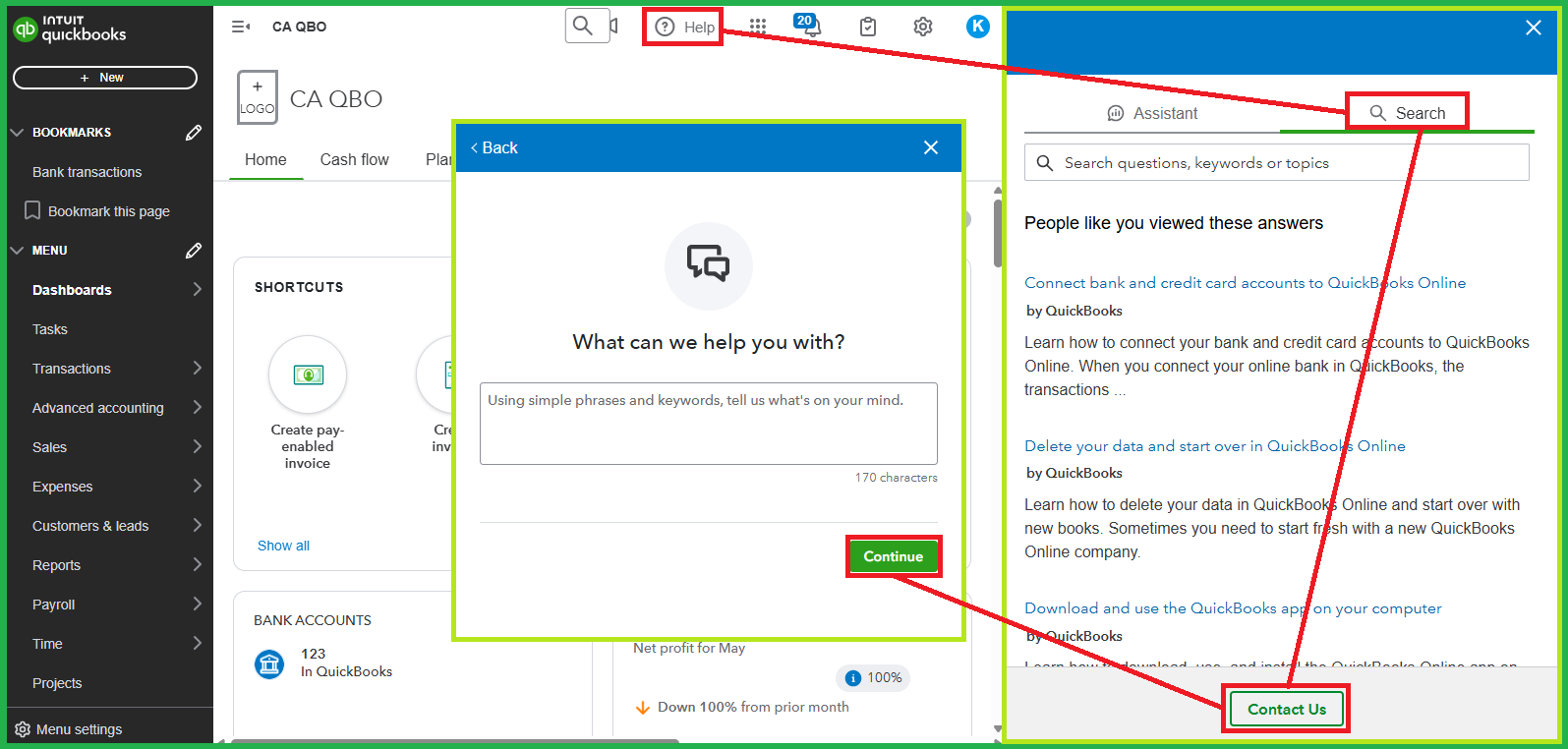Collapse the MENU section
Viewport: 1568px width, 749px height.
pos(17,251)
